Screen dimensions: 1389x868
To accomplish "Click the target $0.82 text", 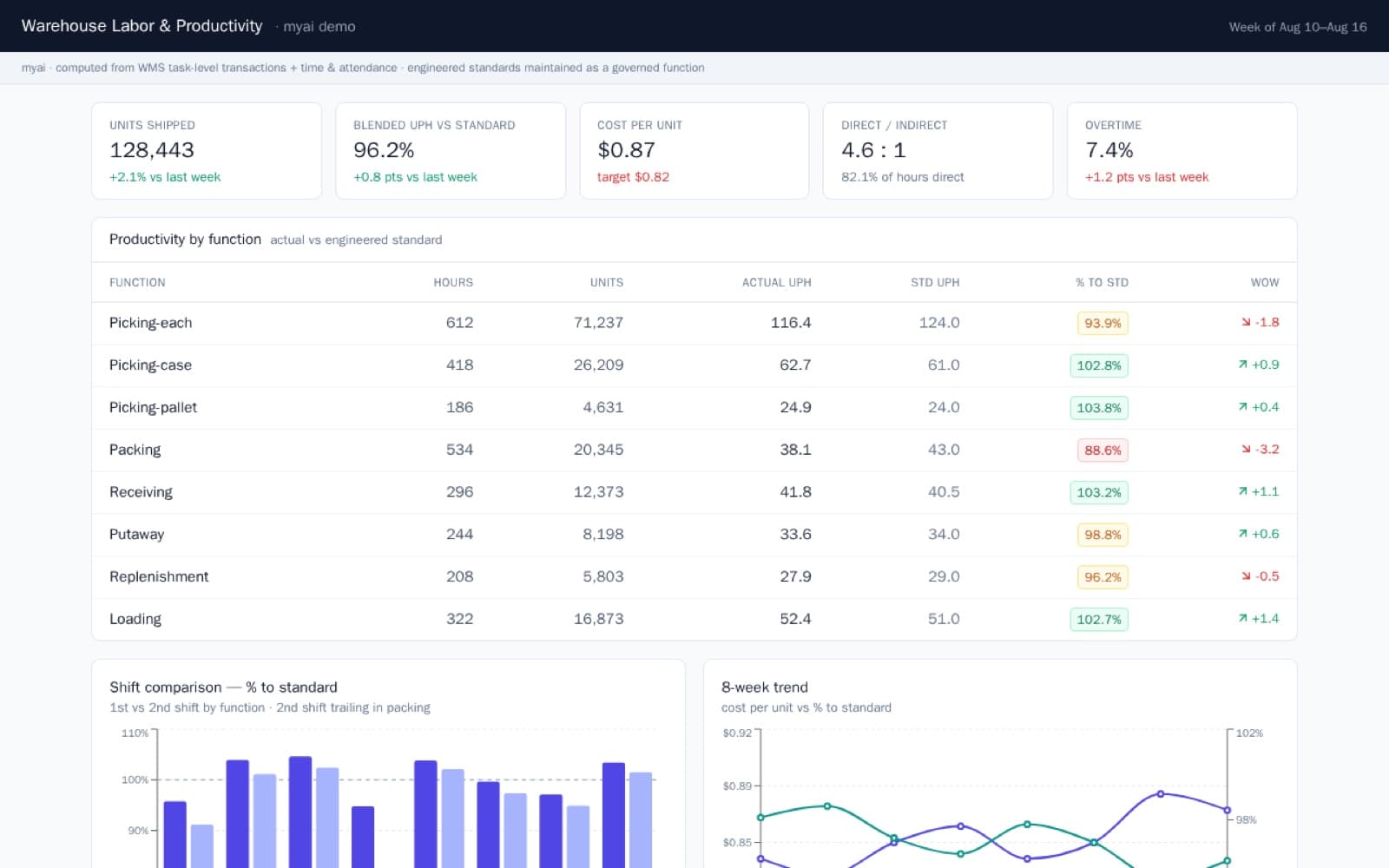I will point(633,177).
